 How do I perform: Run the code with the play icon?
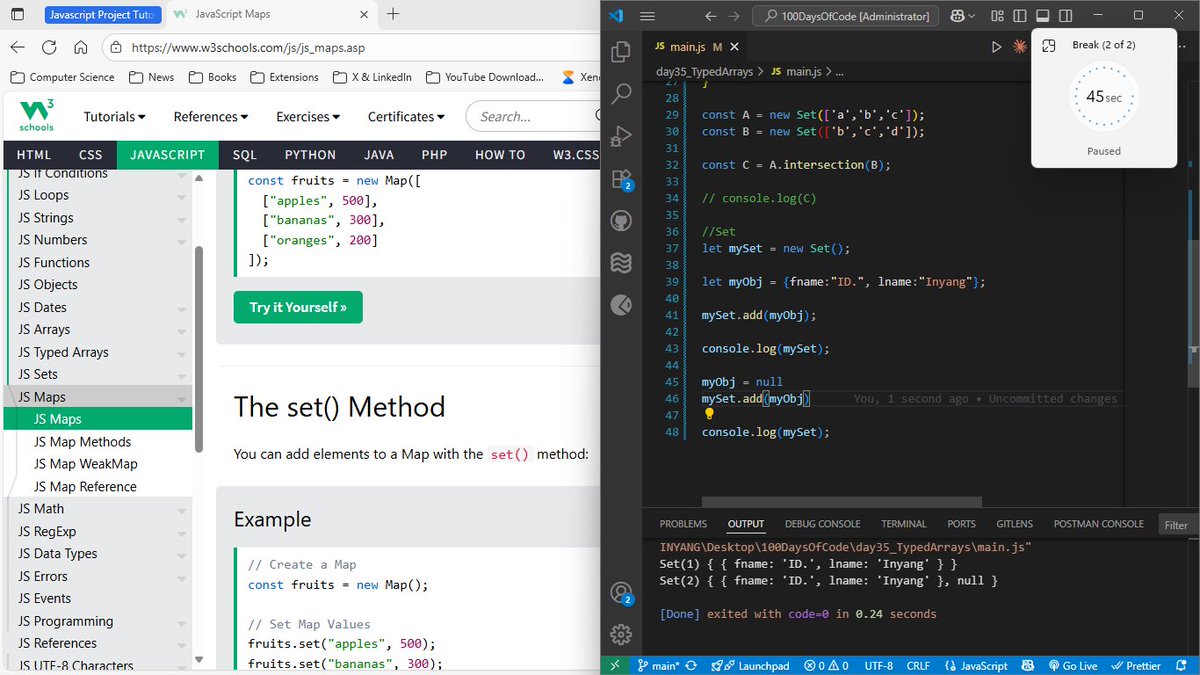click(x=996, y=47)
